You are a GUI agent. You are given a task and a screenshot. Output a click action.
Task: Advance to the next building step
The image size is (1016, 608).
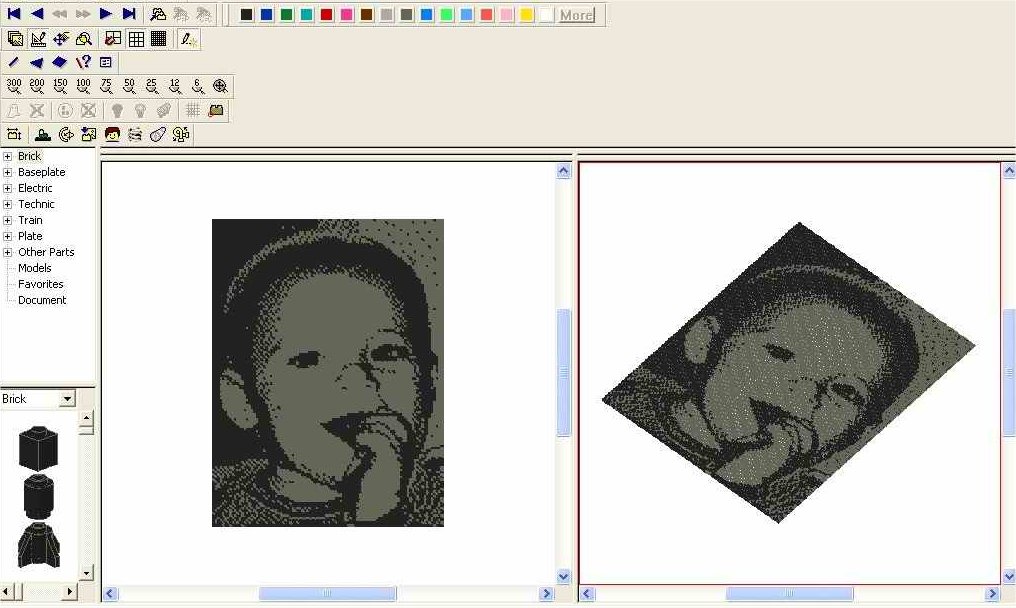pos(106,14)
